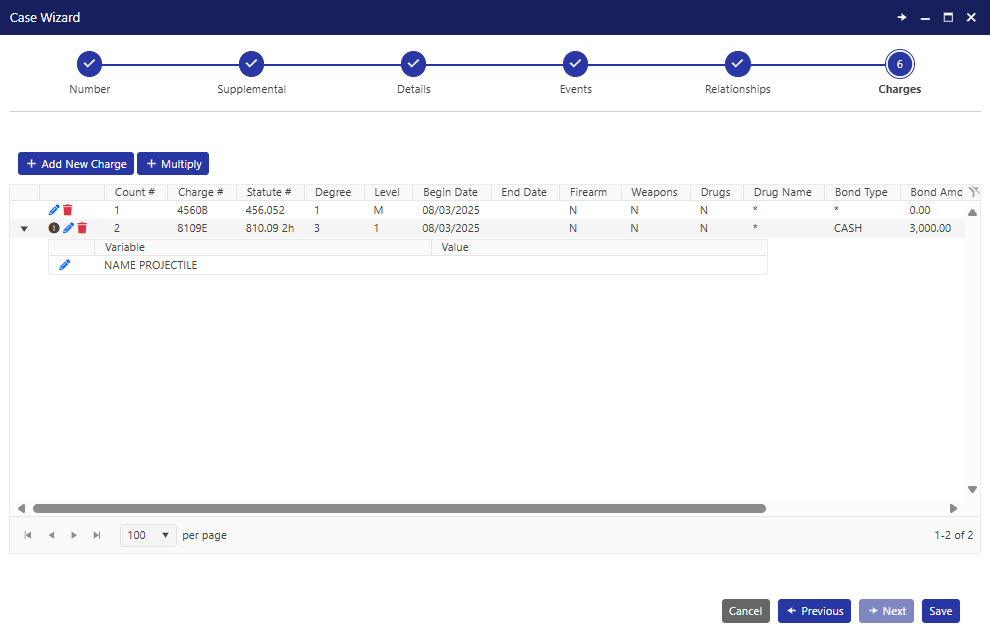Click warning icon on charge 8109E row
This screenshot has height=636, width=990.
(54, 228)
